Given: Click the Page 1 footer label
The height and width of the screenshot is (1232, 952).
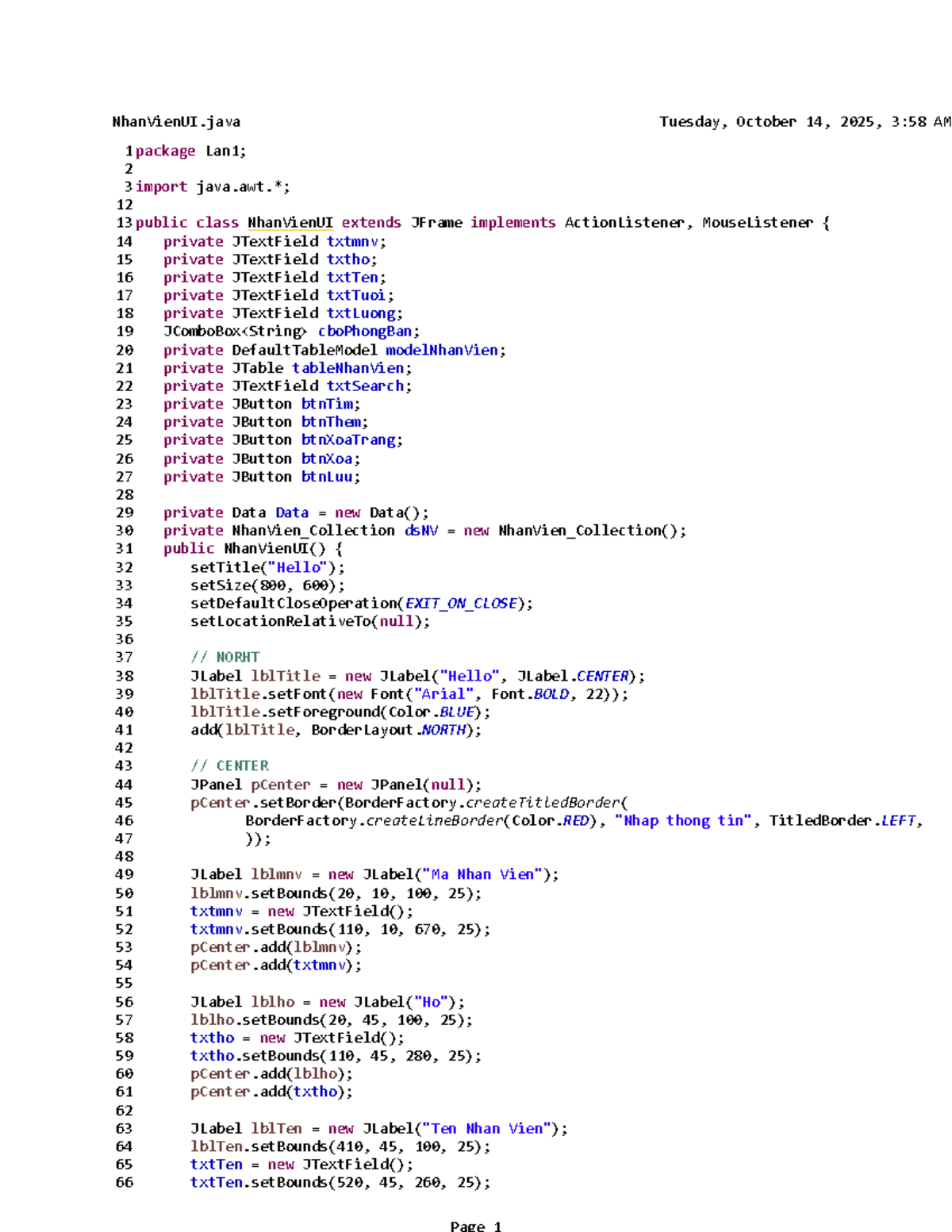Looking at the screenshot, I should click(x=475, y=1226).
